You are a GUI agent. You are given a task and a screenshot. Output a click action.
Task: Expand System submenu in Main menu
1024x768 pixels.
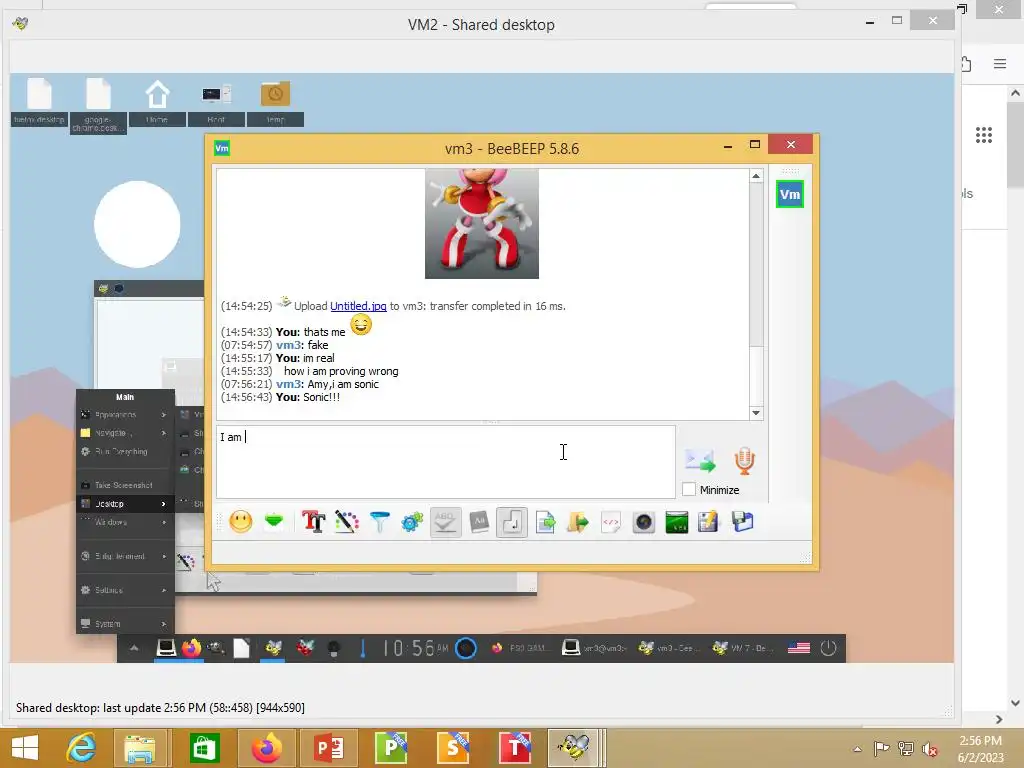[x=125, y=624]
